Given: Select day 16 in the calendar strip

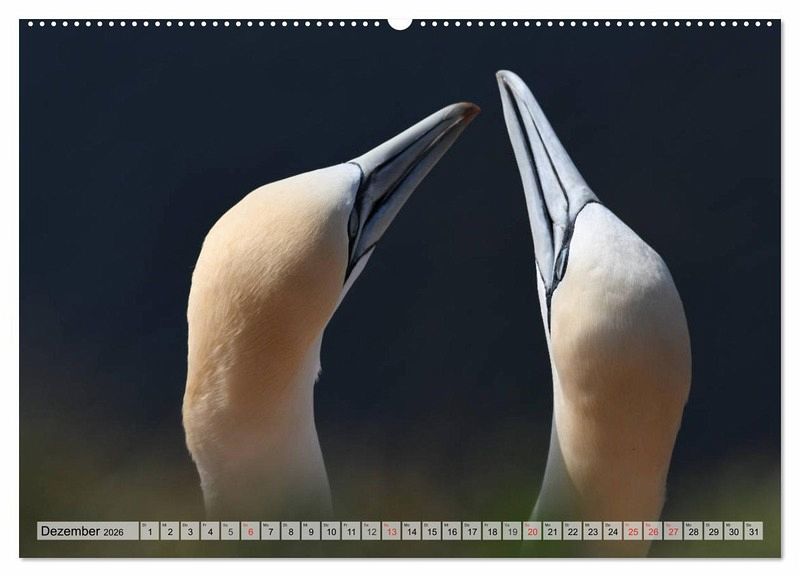Looking at the screenshot, I should 452,531.
